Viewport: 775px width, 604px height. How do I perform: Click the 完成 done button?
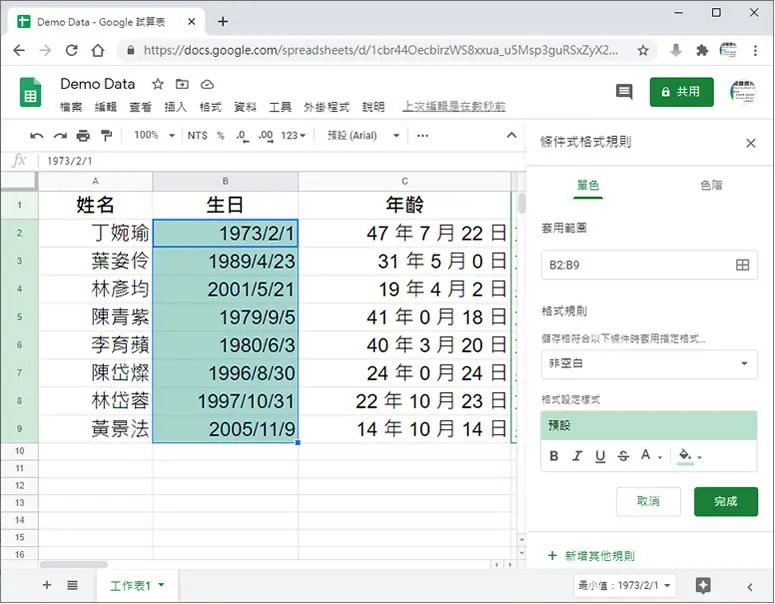coord(726,501)
